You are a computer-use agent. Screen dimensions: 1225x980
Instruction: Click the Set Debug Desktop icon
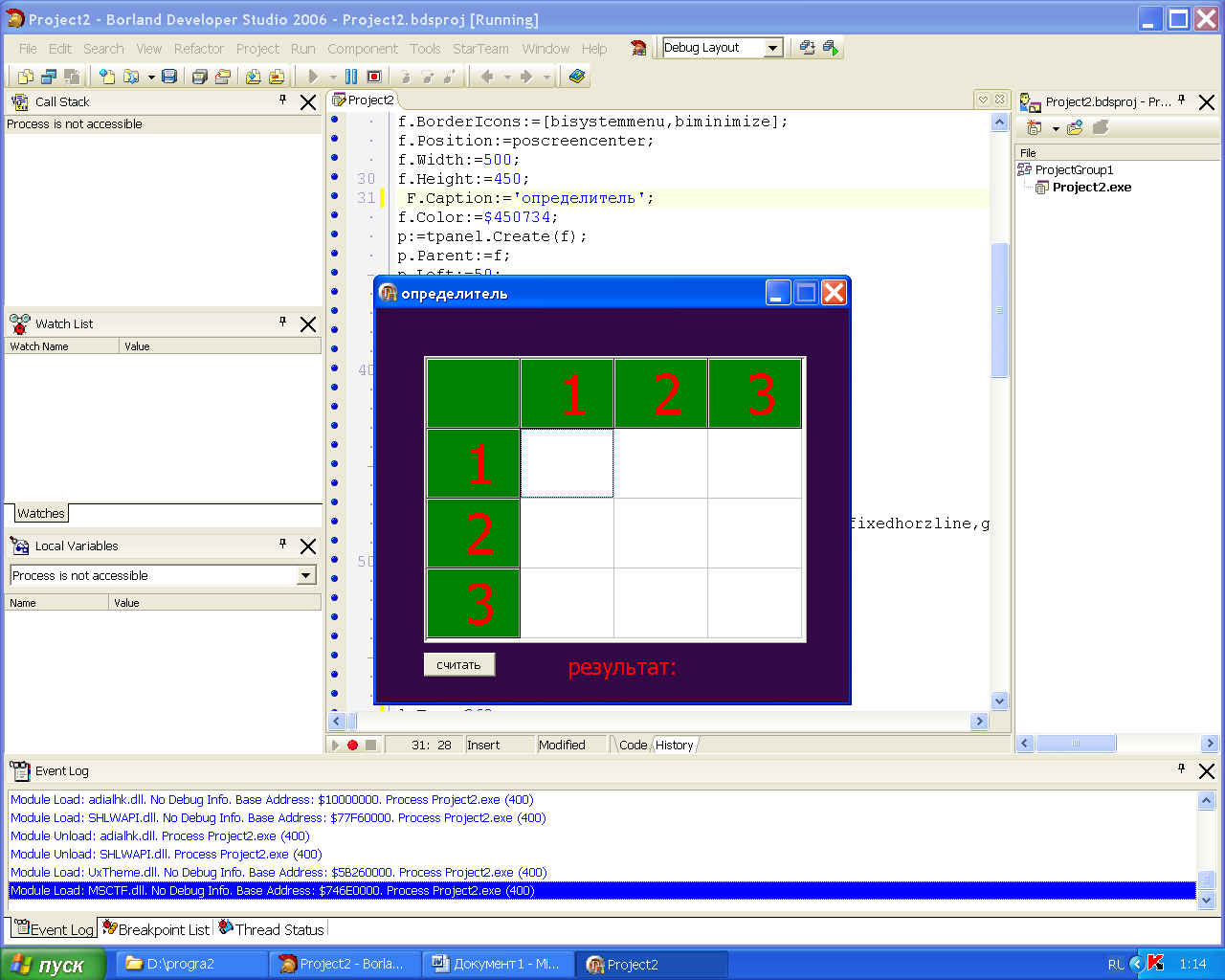point(830,48)
